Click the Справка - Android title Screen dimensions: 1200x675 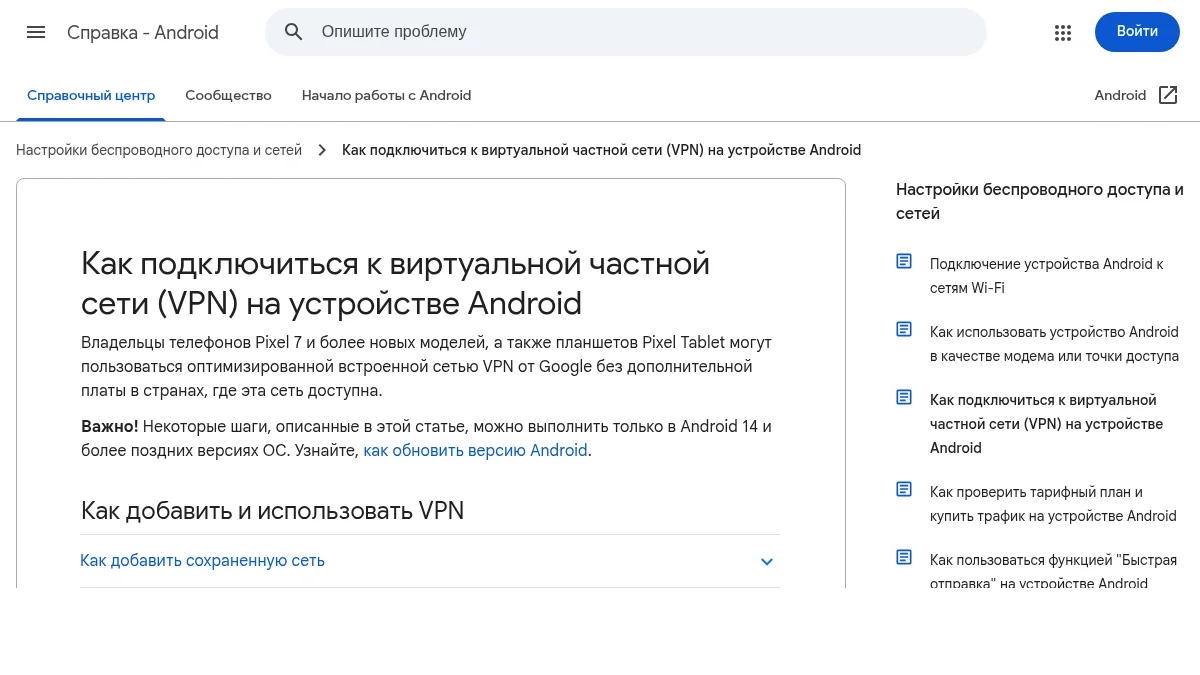pos(143,32)
